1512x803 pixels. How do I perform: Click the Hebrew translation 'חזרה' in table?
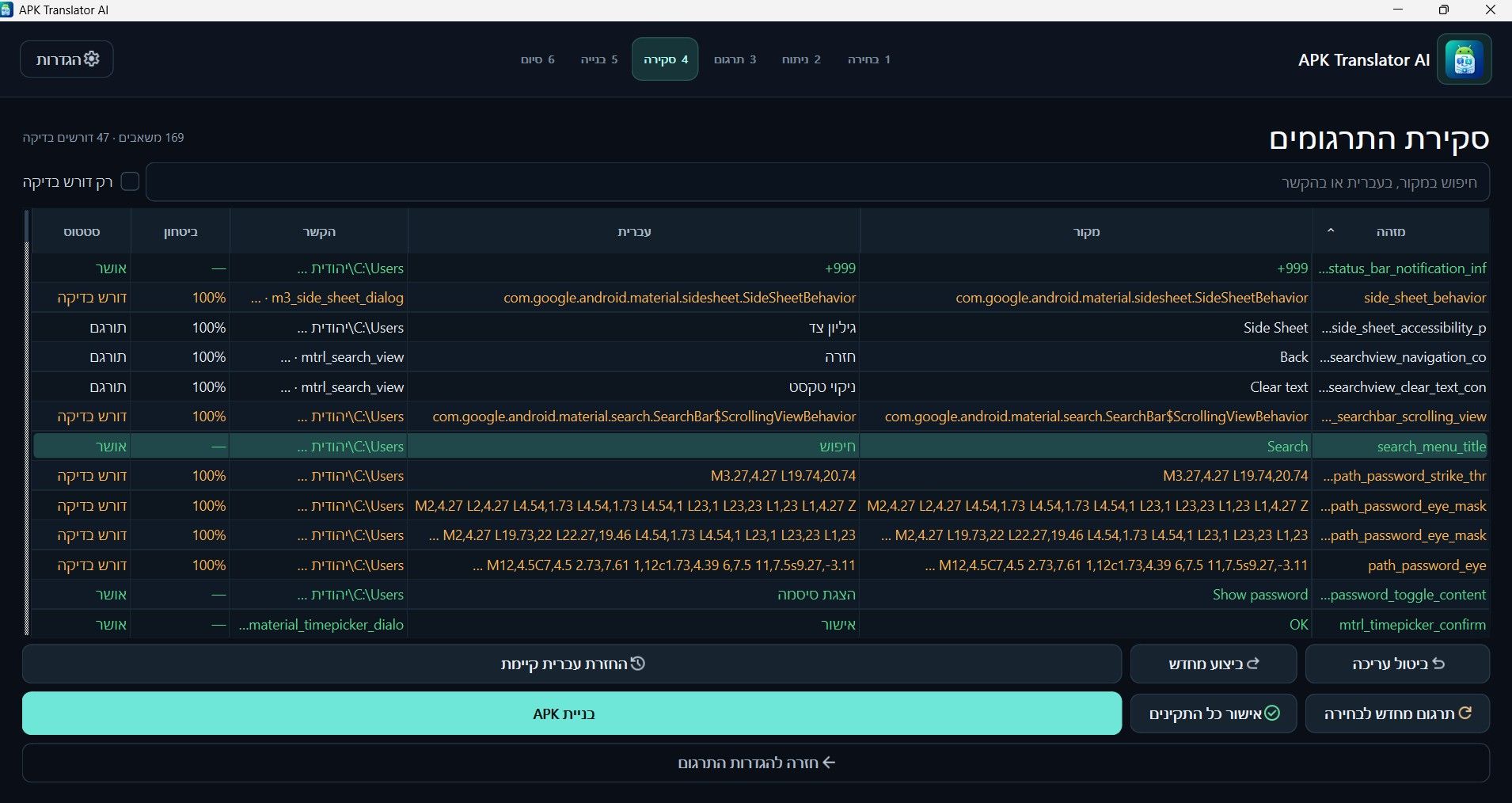coord(840,357)
